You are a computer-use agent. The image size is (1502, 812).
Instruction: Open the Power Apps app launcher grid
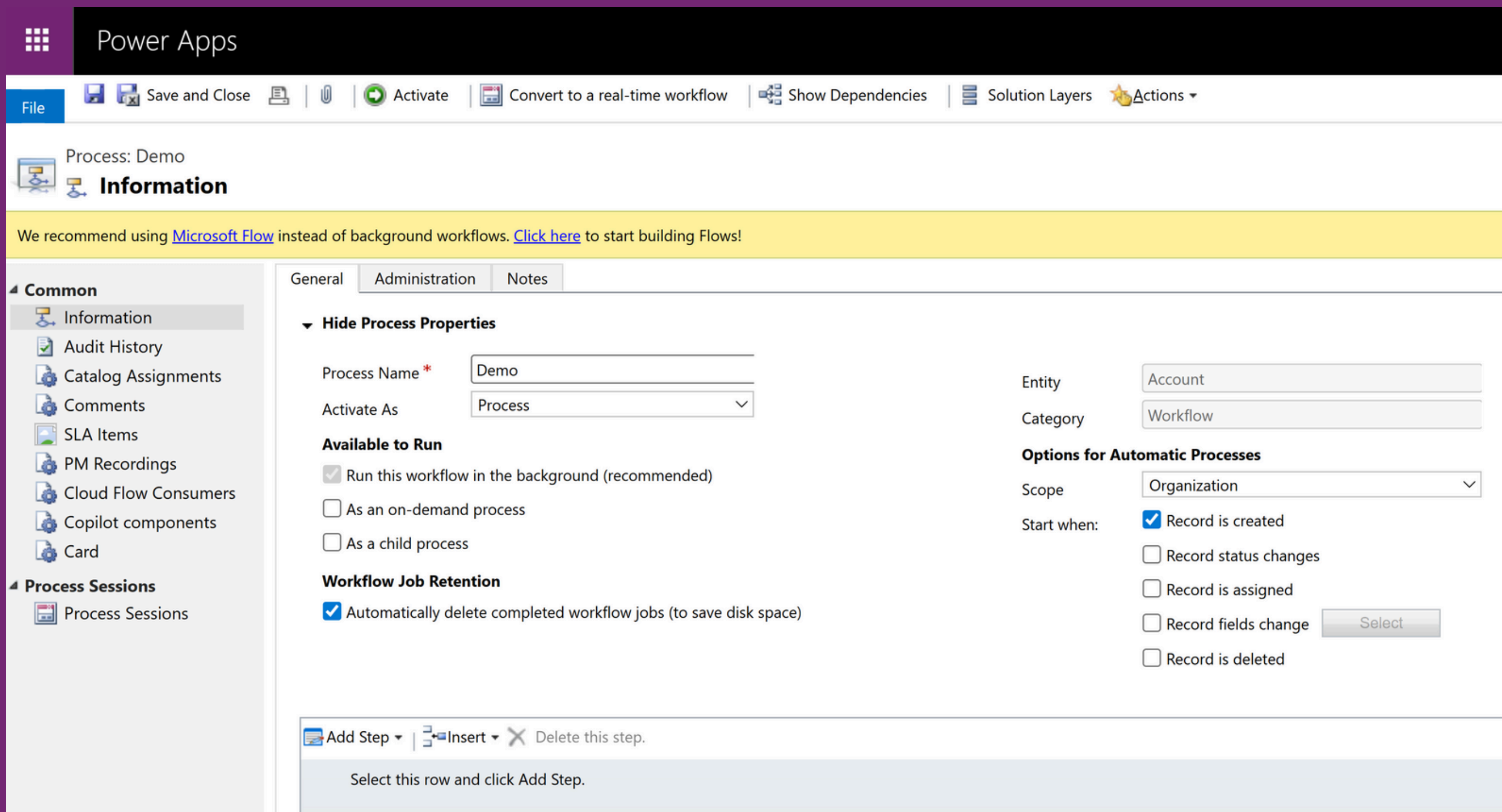37,40
